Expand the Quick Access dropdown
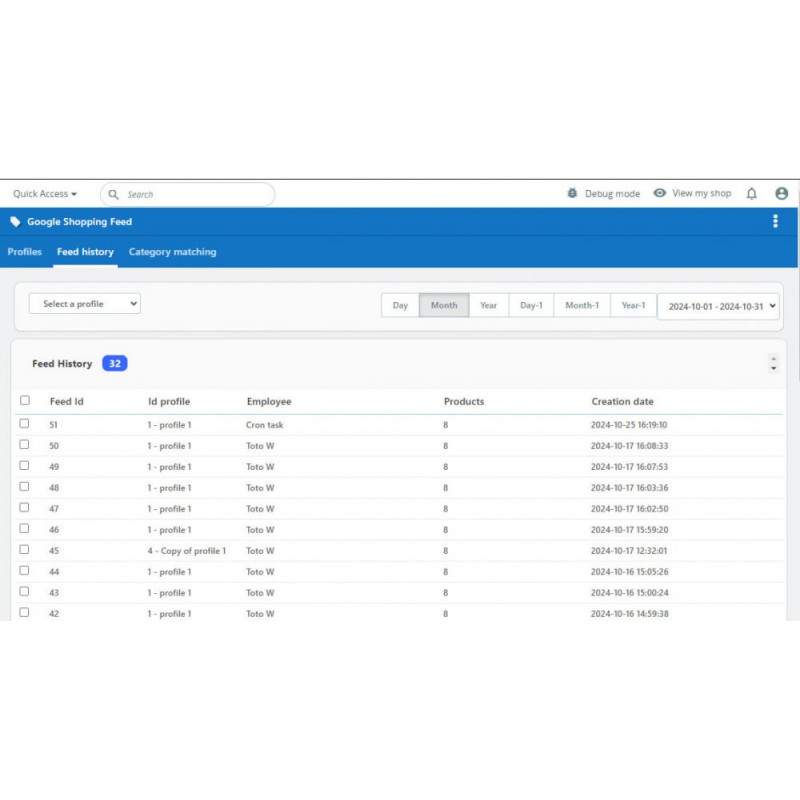This screenshot has width=800, height=800. point(45,194)
